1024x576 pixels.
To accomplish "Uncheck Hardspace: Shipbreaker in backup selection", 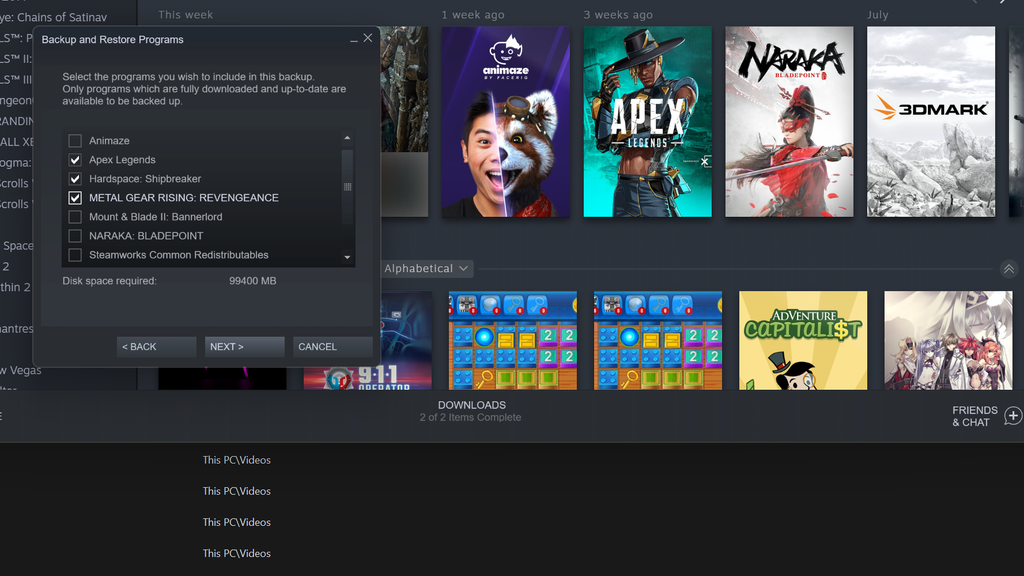I will 74,178.
